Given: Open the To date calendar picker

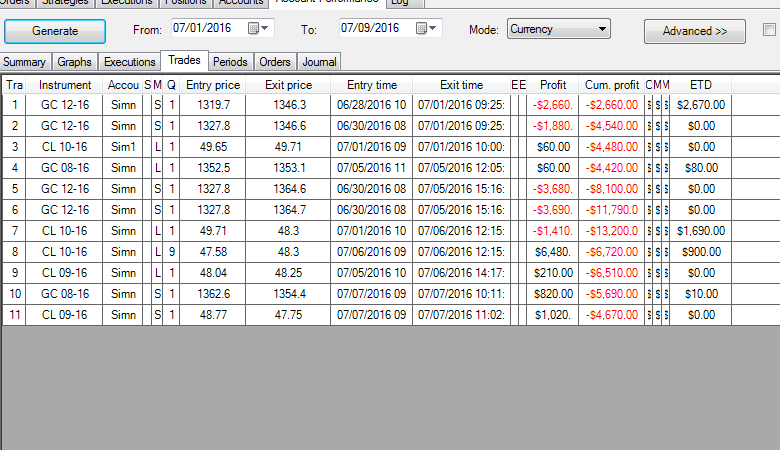Looking at the screenshot, I should click(x=427, y=28).
